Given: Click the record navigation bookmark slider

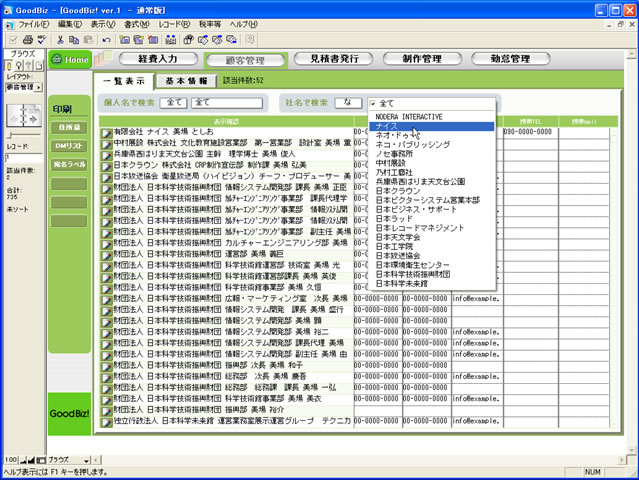Looking at the screenshot, I should click(x=21, y=118).
